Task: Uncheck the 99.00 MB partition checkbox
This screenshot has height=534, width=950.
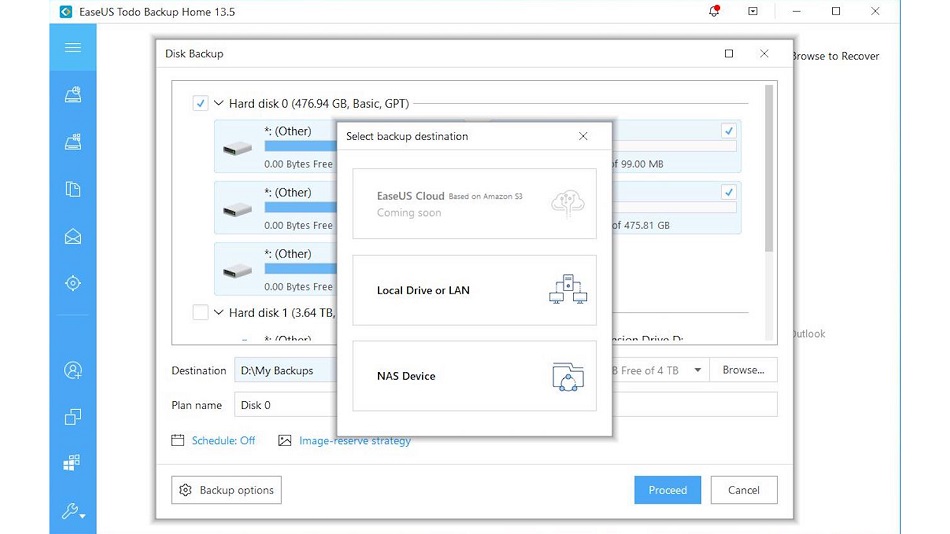Action: pos(728,130)
